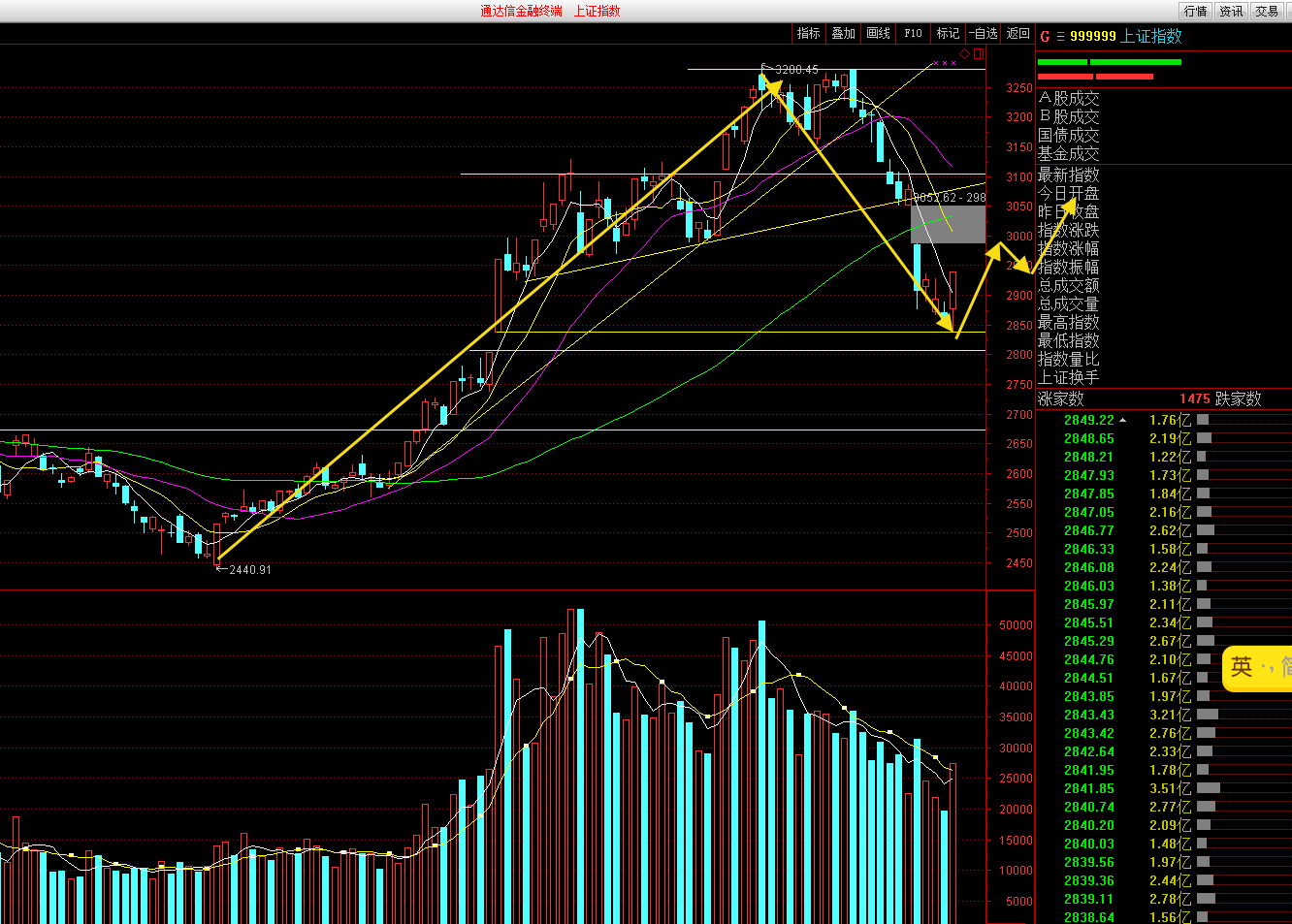The width and height of the screenshot is (1292, 924).
Task: Select the 2847.93 tick row
Action: coord(1164,475)
